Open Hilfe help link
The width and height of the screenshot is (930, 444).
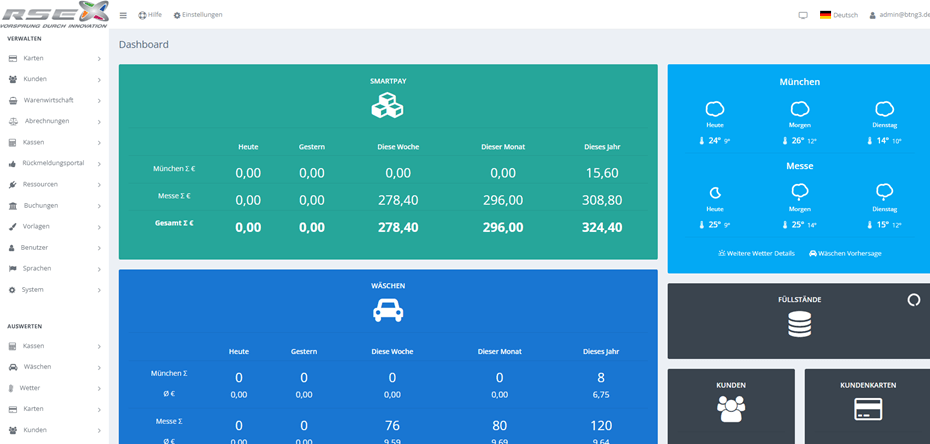tap(150, 15)
